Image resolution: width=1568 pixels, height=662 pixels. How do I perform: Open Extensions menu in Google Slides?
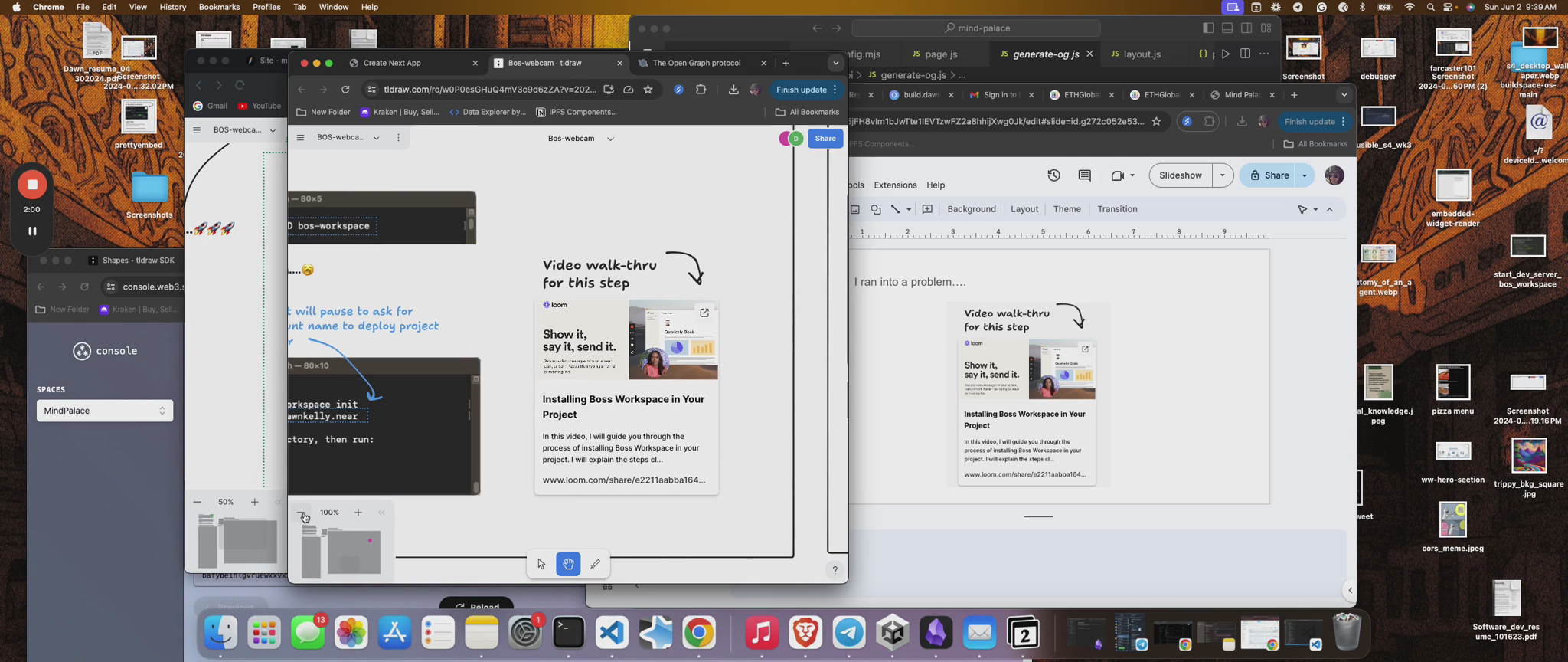pos(895,185)
